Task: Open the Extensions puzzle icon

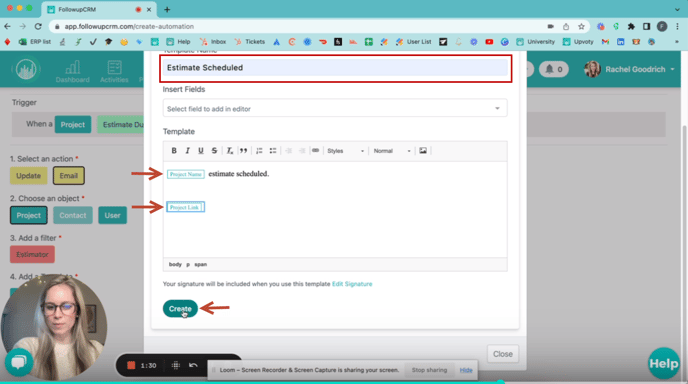Action: tap(631, 26)
